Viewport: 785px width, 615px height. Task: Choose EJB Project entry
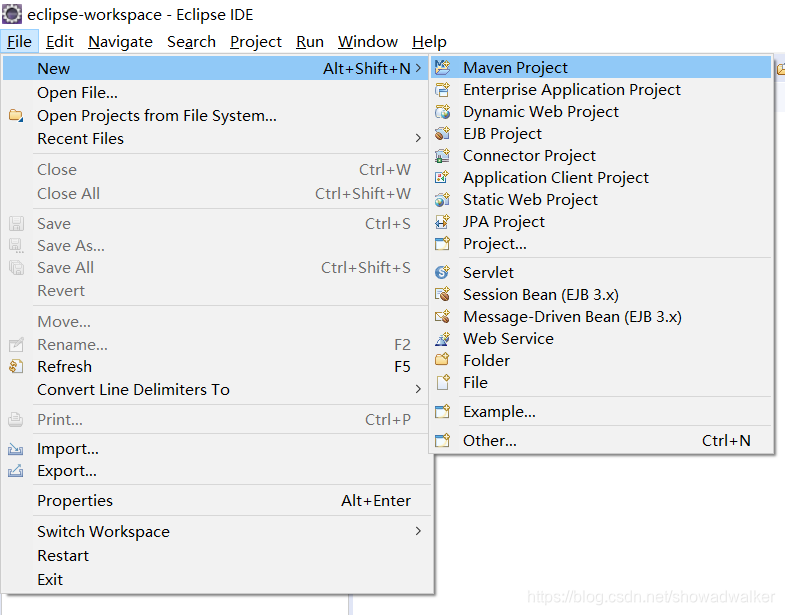pos(601,134)
